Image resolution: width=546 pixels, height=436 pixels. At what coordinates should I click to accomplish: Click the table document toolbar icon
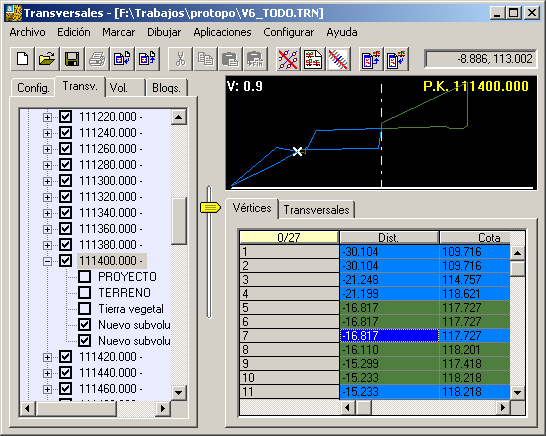click(x=313, y=59)
